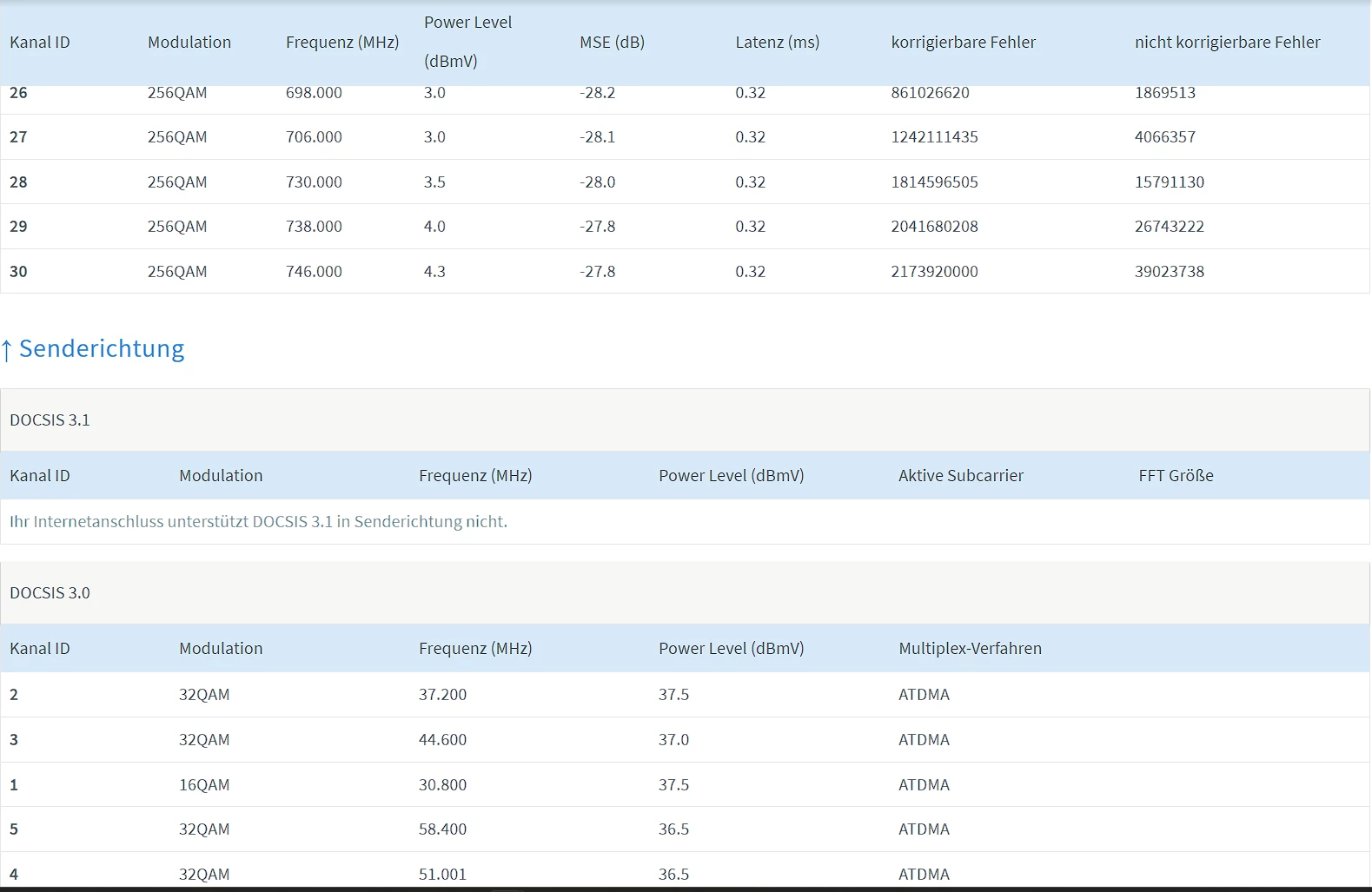Click 32QAM in the 51.001 row

[204, 875]
